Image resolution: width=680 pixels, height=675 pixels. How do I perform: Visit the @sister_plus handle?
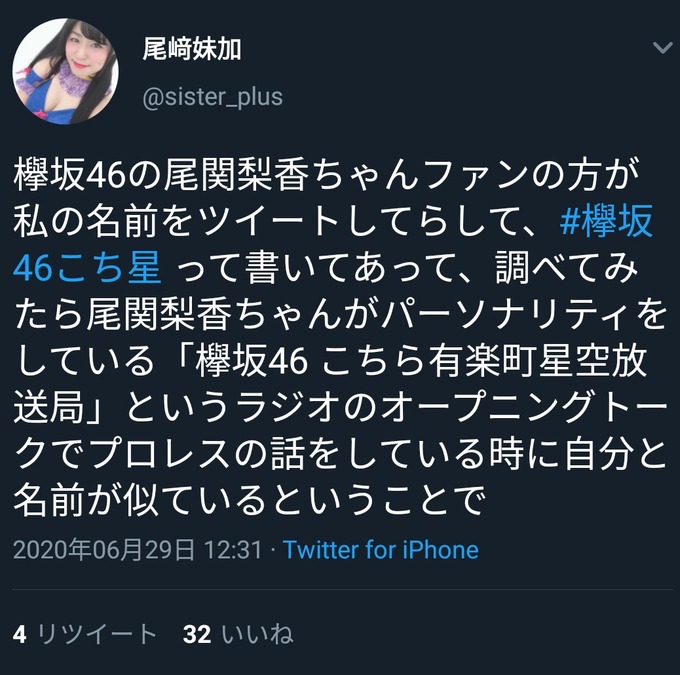click(212, 97)
